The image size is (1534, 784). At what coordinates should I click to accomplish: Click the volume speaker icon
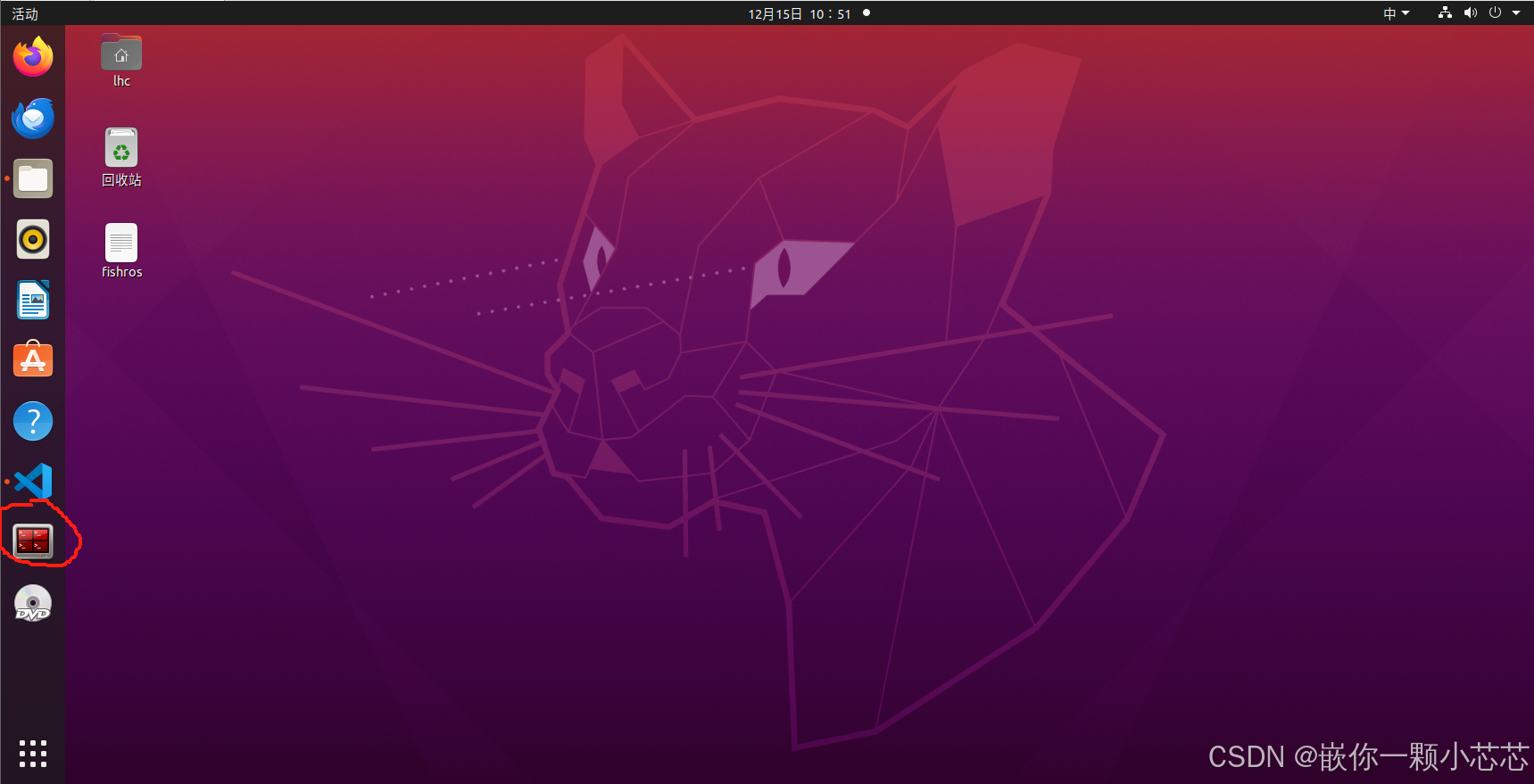[1470, 12]
